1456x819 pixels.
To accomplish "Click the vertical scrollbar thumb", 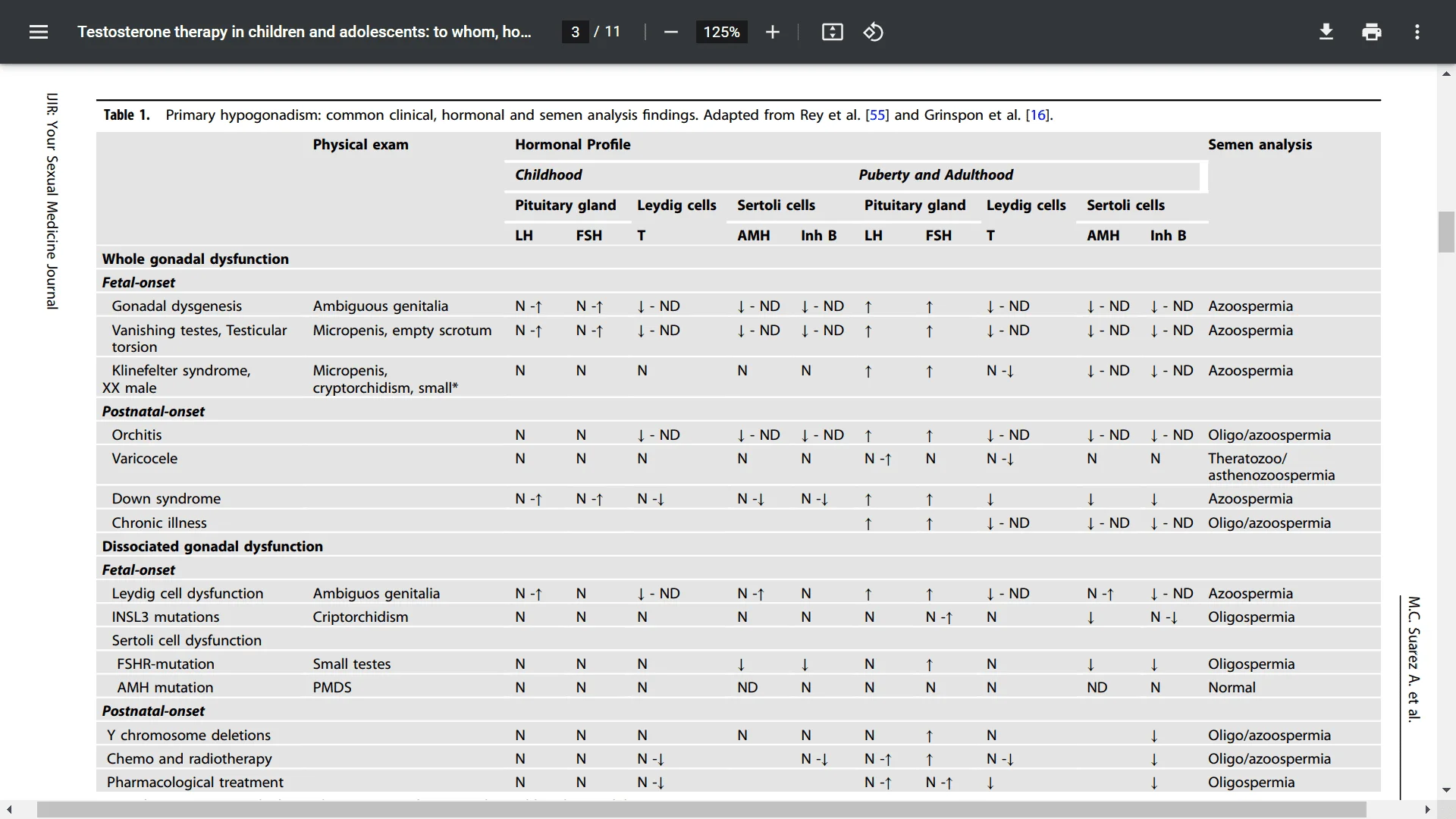I will (x=1446, y=232).
